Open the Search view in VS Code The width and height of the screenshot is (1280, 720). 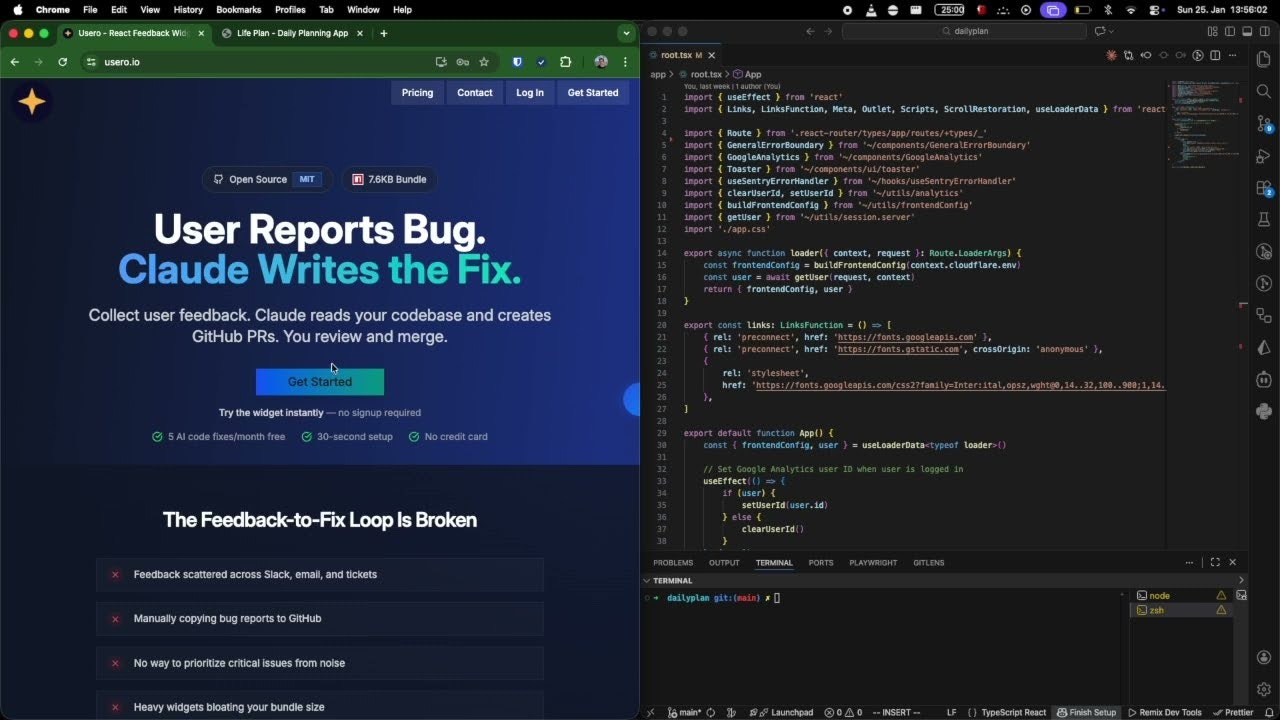pos(1264,91)
